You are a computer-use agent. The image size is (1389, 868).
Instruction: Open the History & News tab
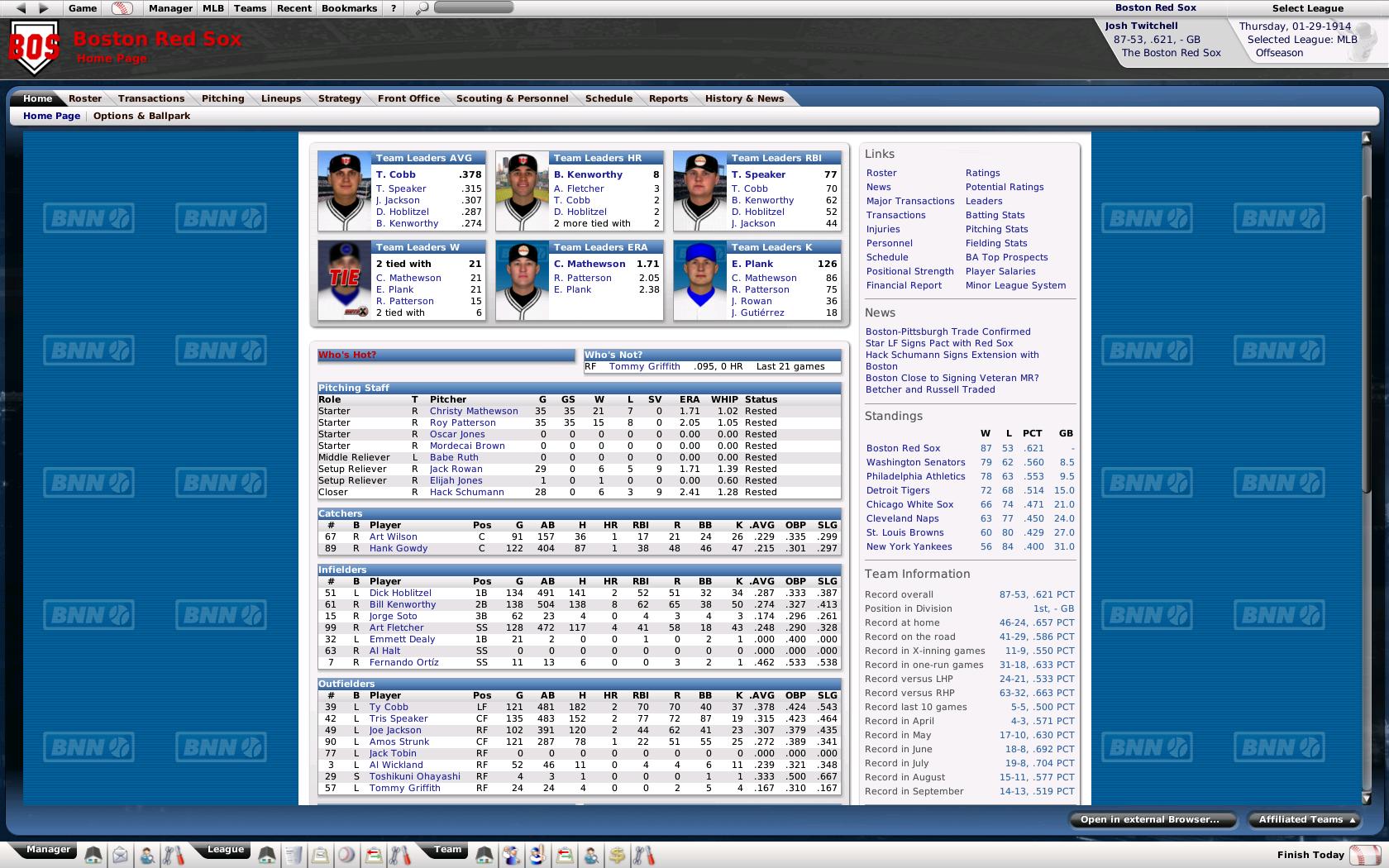(744, 98)
